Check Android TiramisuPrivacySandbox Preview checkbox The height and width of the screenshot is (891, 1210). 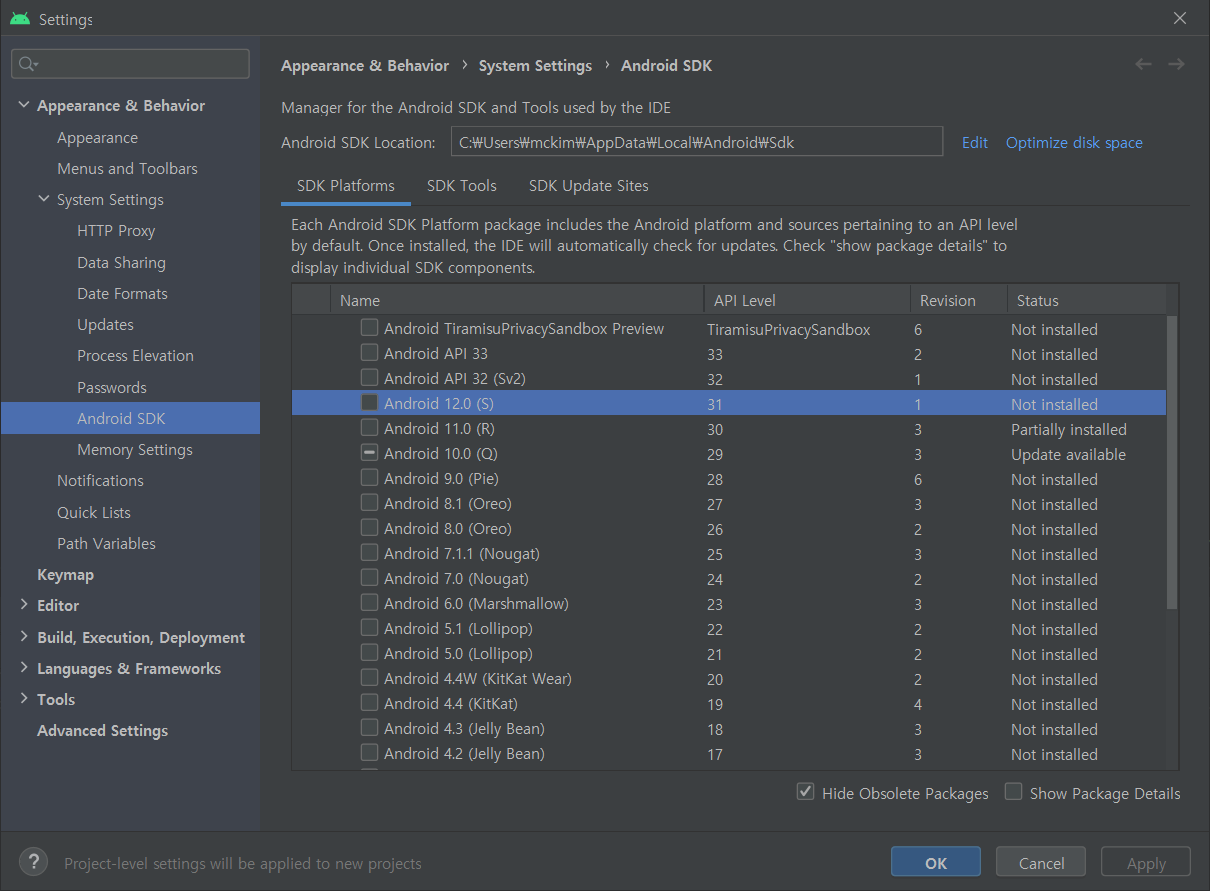click(x=370, y=327)
